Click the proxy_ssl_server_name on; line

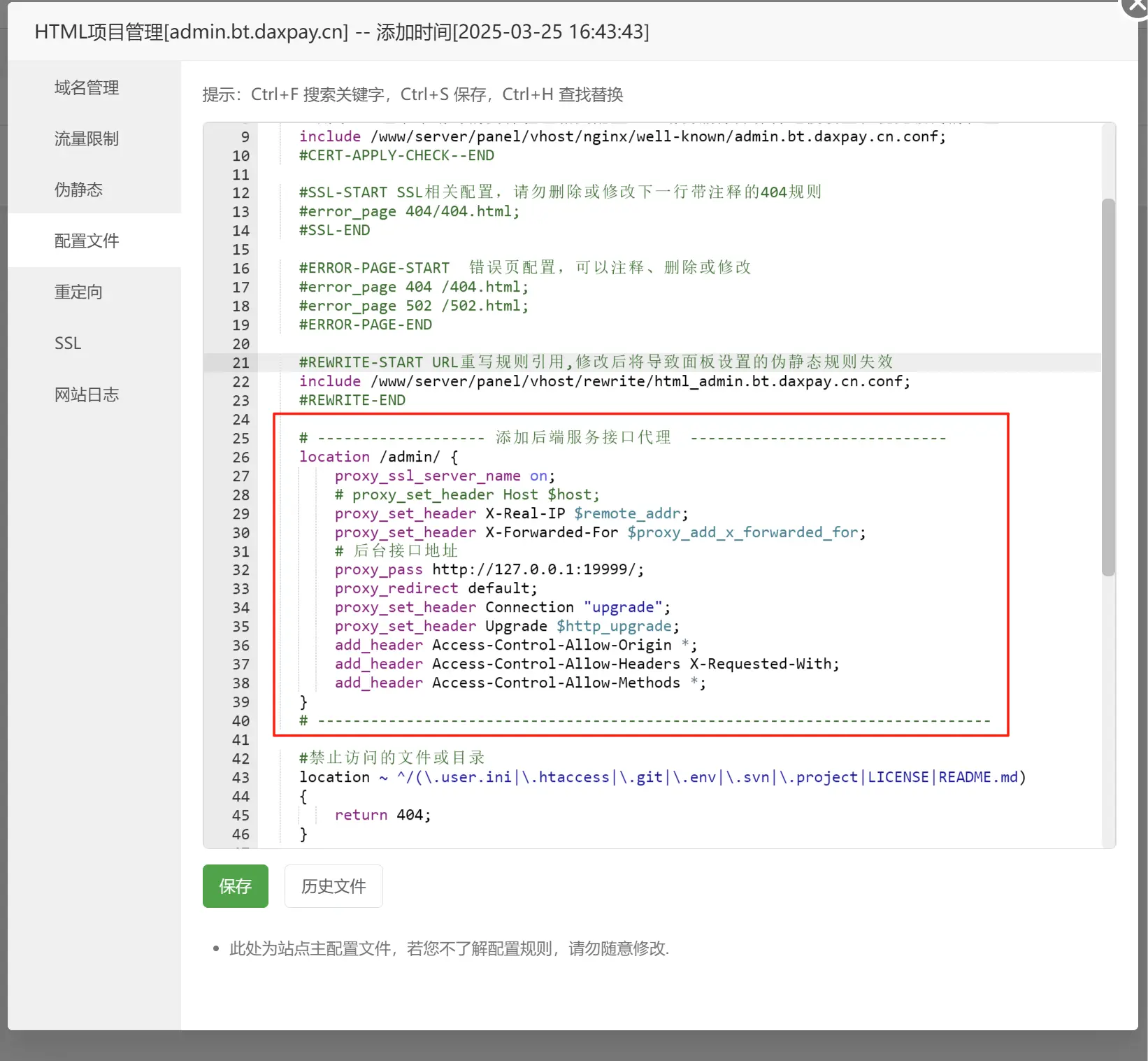[x=445, y=476]
